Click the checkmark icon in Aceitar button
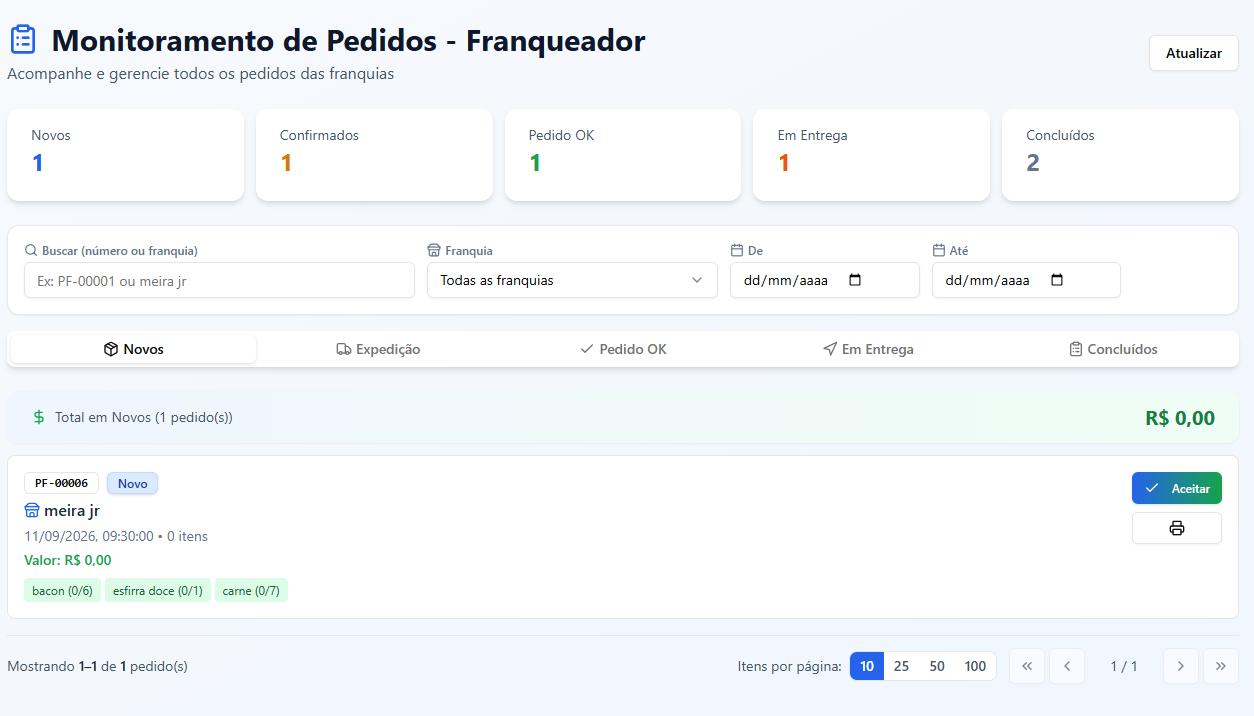The image size is (1254, 716). (x=1152, y=488)
